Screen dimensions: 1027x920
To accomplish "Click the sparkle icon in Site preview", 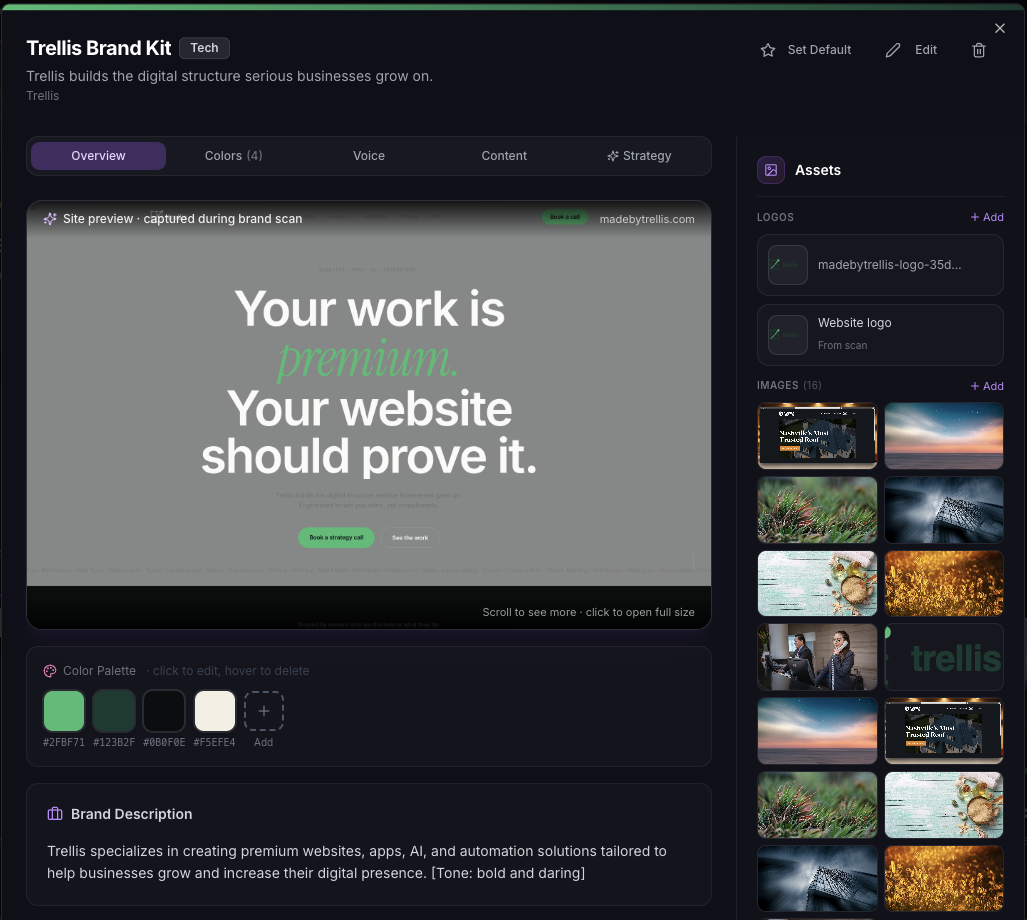I will click(x=50, y=219).
